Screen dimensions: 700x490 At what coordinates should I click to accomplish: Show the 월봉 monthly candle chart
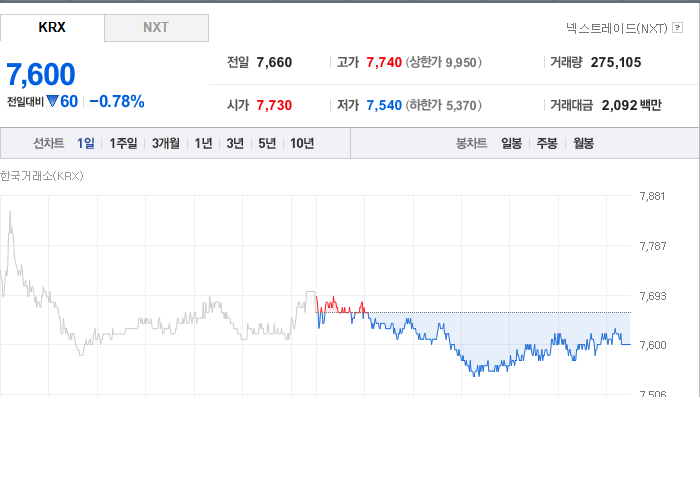click(583, 143)
